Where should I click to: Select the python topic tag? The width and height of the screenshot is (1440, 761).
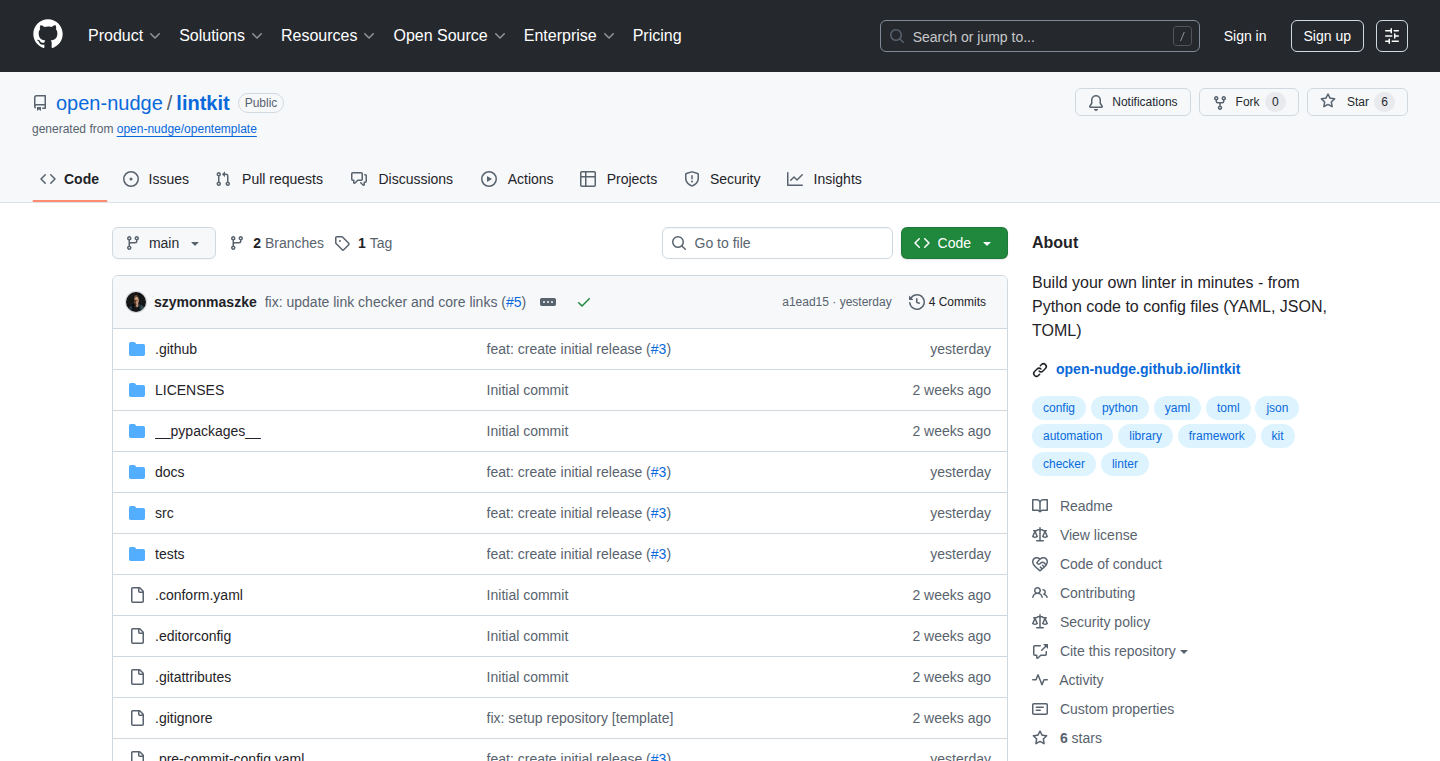point(1120,408)
